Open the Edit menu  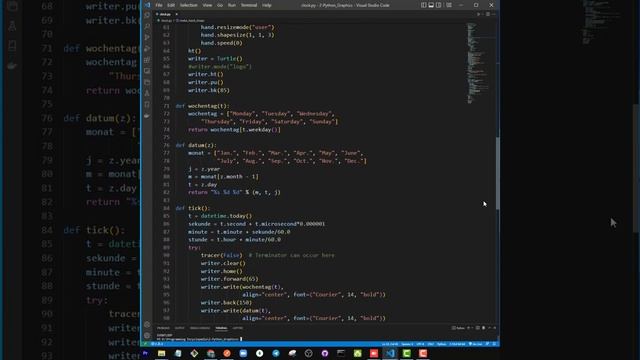click(171, 5)
